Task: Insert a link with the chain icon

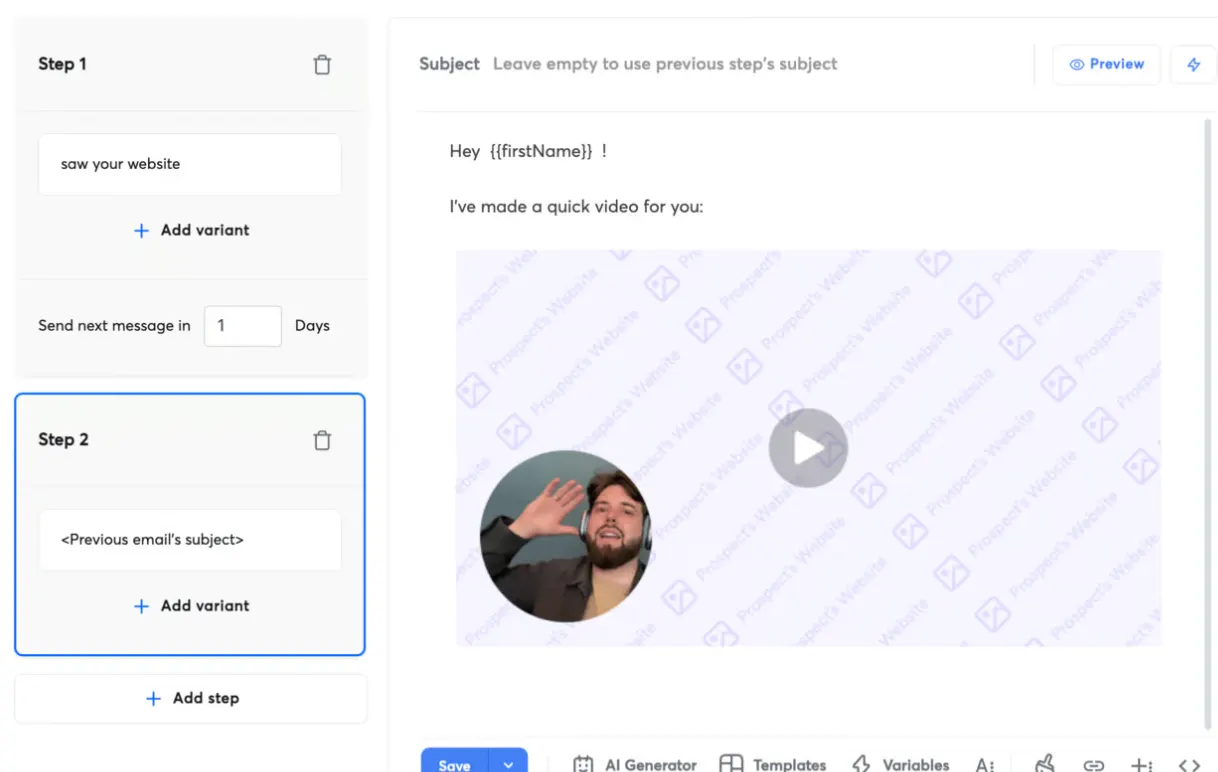Action: click(x=1094, y=766)
